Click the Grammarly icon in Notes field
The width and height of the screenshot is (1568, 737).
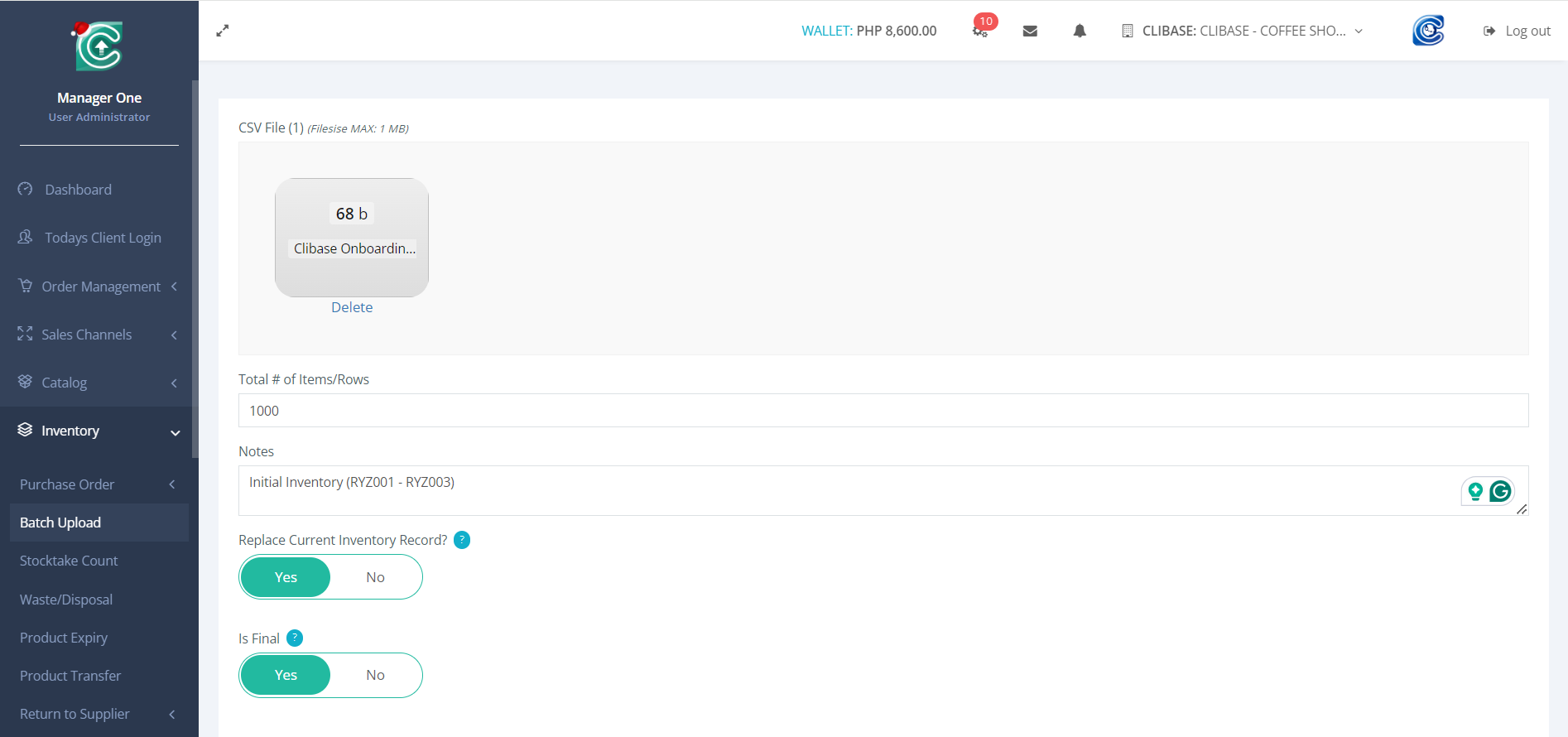[1500, 492]
